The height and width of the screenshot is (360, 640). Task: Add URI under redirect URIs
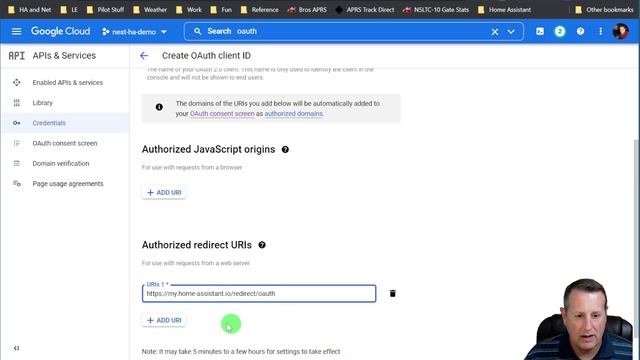(164, 320)
